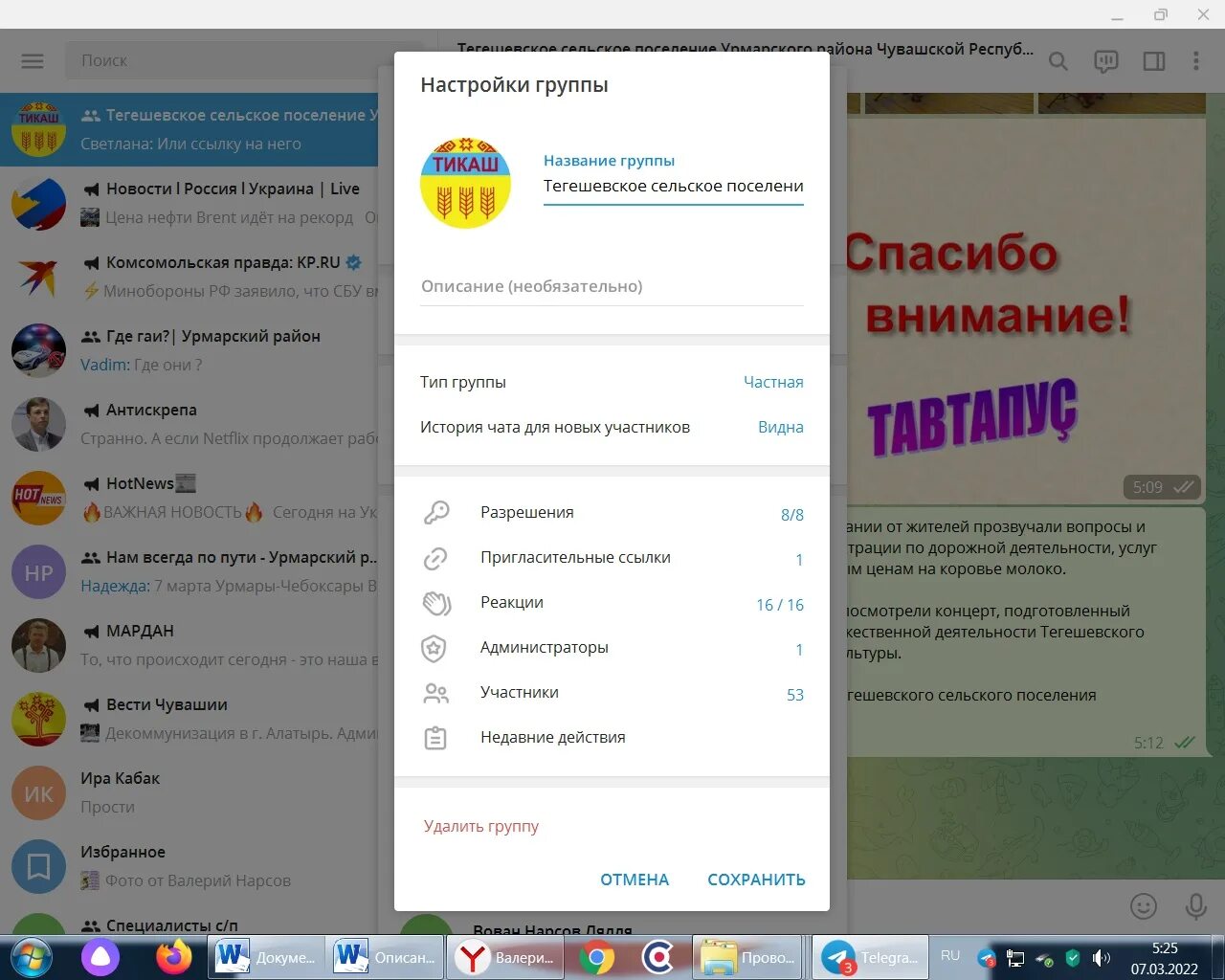Image resolution: width=1225 pixels, height=980 pixels.
Task: Launch Firefox from the taskbar
Action: [173, 957]
